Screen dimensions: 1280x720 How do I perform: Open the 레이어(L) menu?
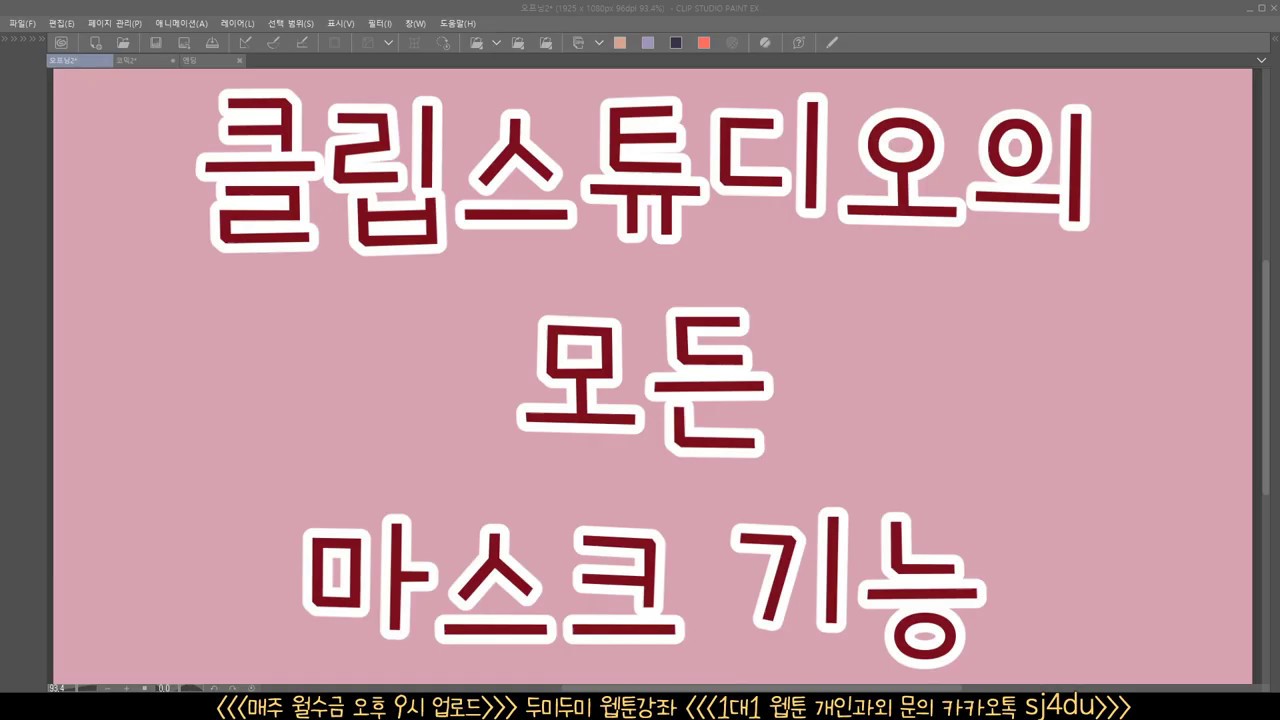(x=237, y=23)
